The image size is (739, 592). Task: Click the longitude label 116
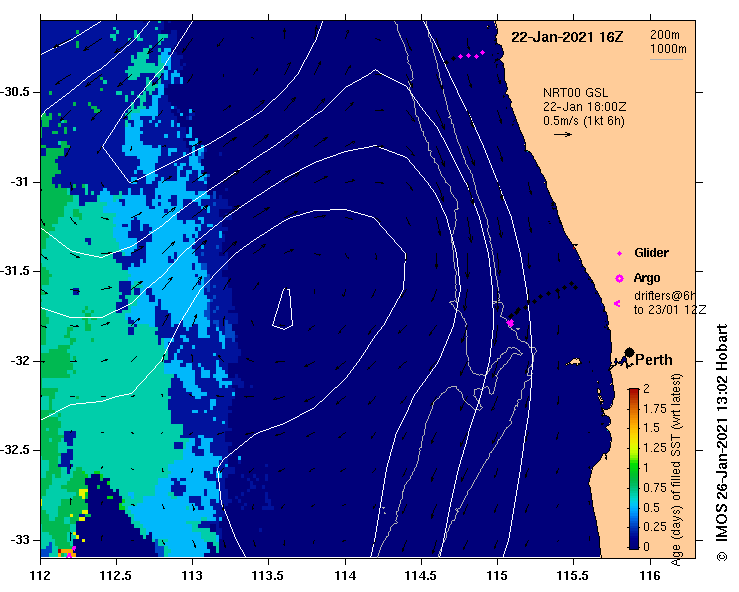(650, 576)
